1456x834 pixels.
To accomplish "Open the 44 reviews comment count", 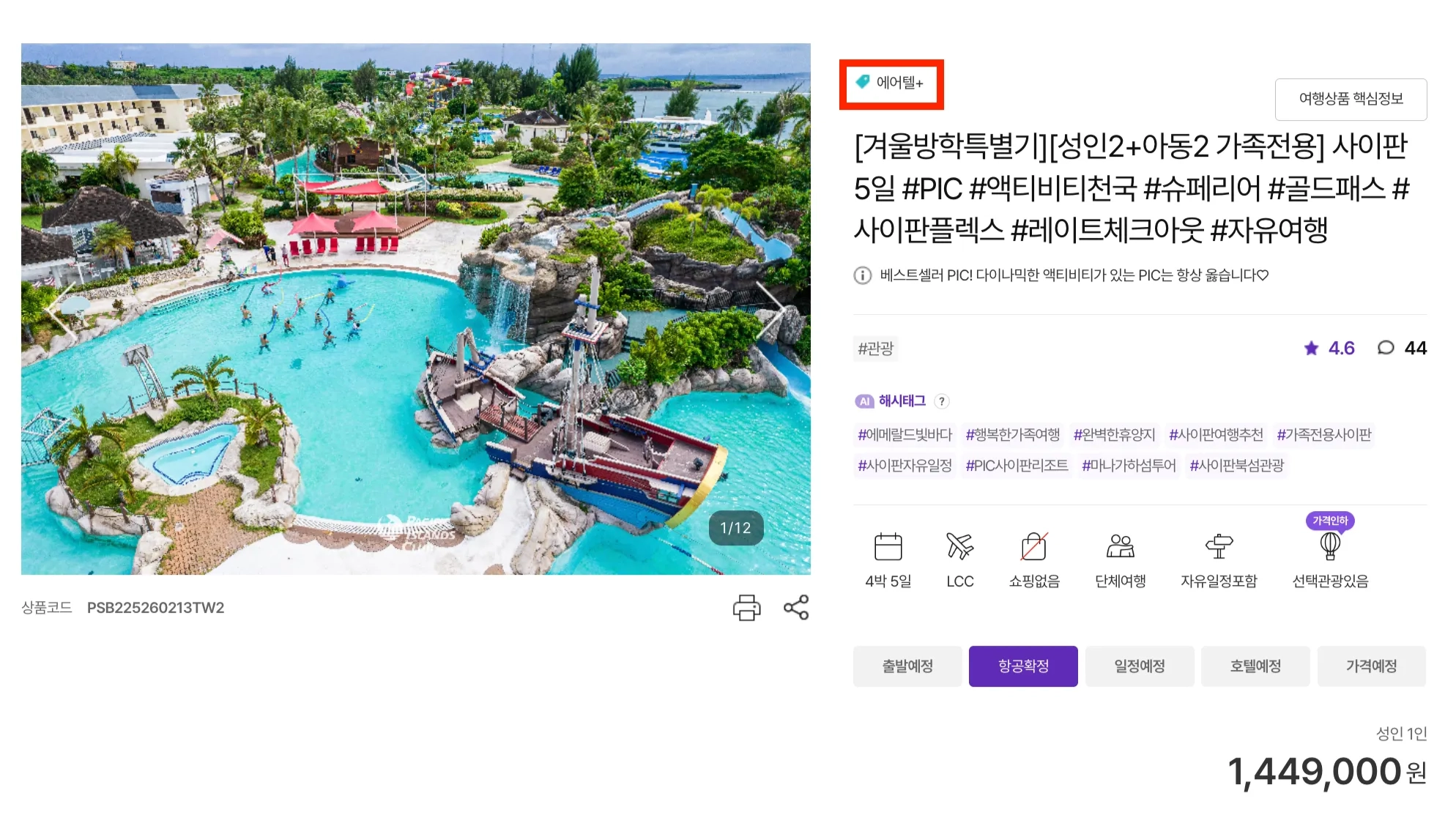I will 1402,349.
